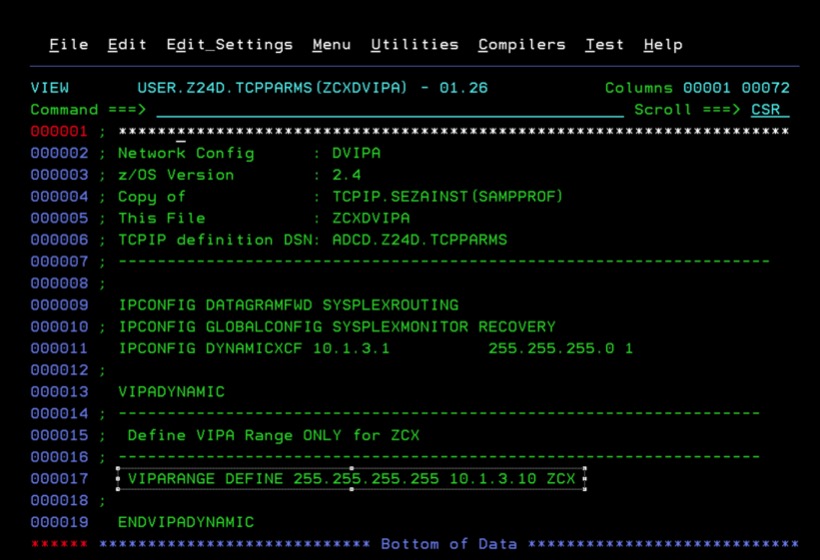Click ADCD.Z24D.TCPPARMS DSN text
Screen dimensions: 820x560
point(419,240)
